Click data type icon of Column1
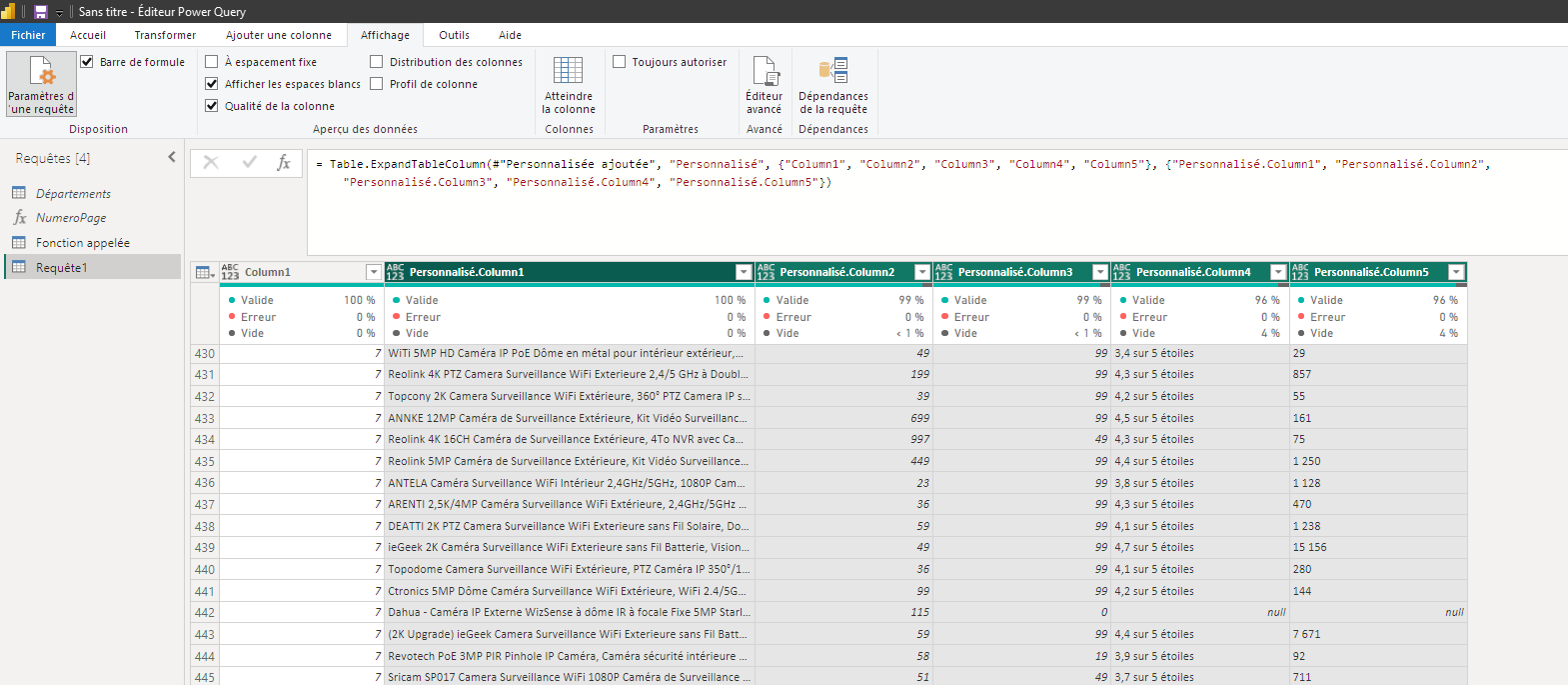This screenshot has width=1568, height=685. (x=230, y=272)
